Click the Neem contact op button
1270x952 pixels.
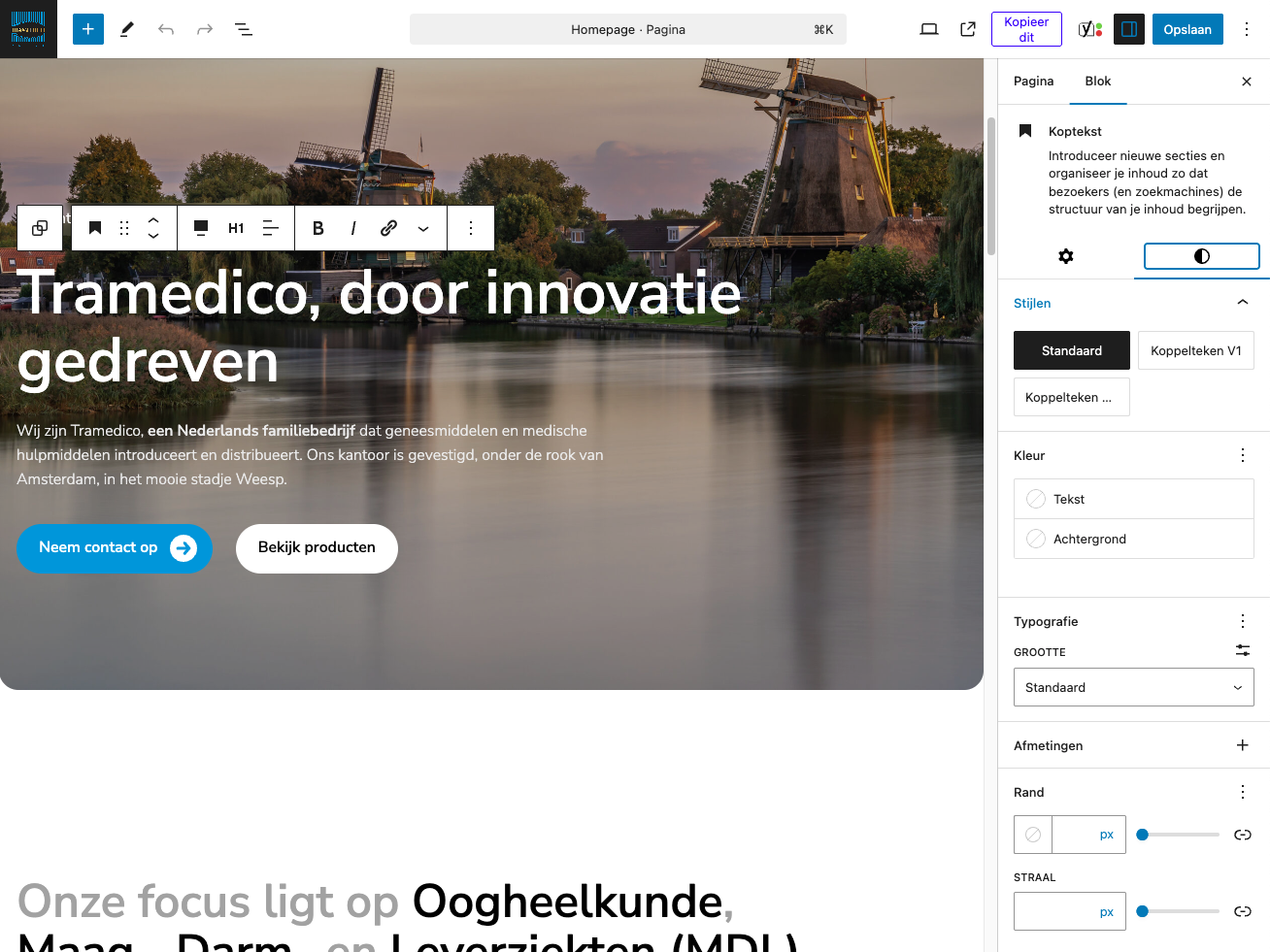(115, 548)
